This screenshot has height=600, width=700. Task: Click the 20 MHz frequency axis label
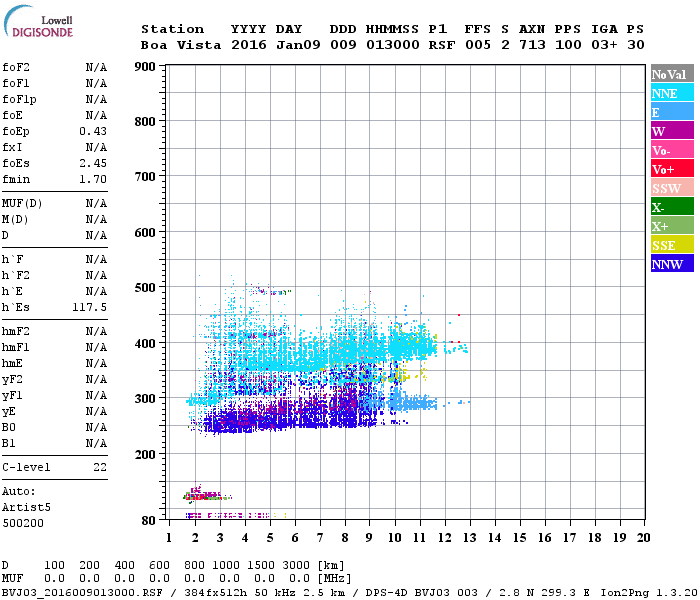point(643,538)
